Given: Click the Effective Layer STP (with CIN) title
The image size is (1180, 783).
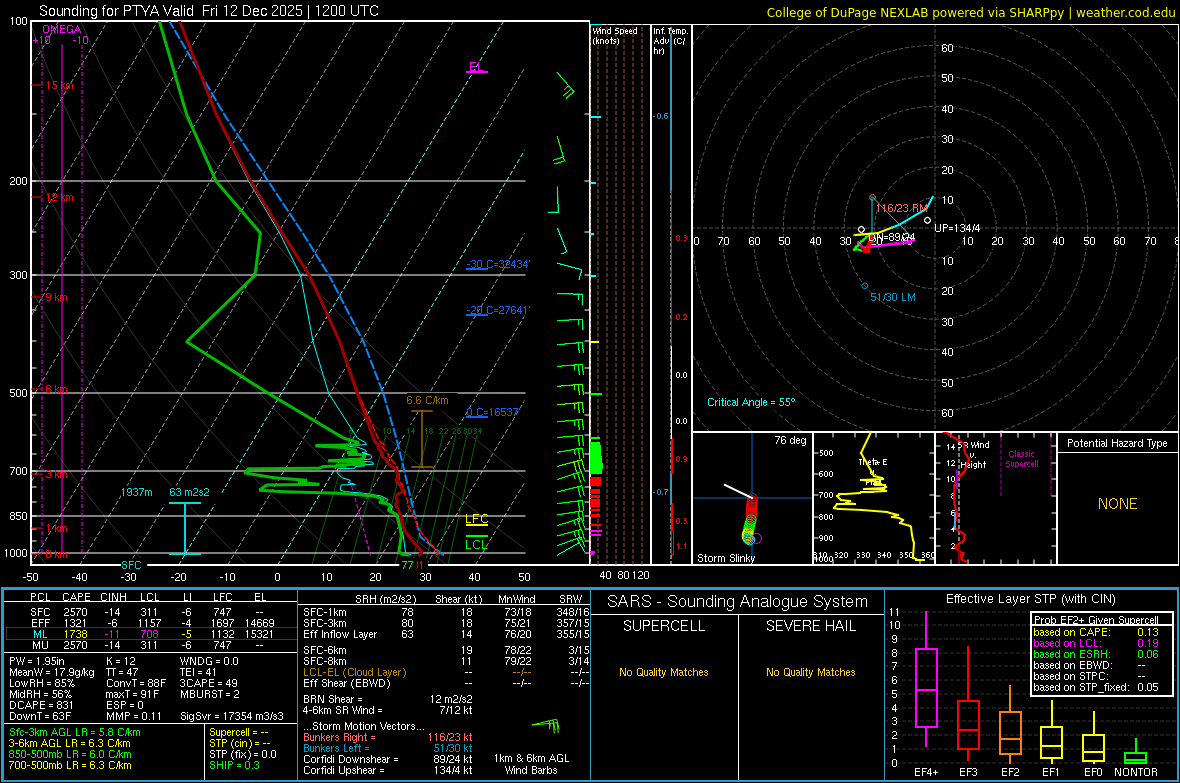Looking at the screenshot, I should (1030, 599).
